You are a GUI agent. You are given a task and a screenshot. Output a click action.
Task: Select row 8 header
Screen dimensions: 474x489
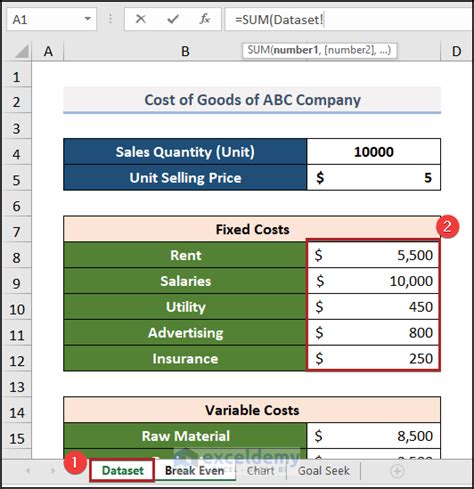pos(17,257)
